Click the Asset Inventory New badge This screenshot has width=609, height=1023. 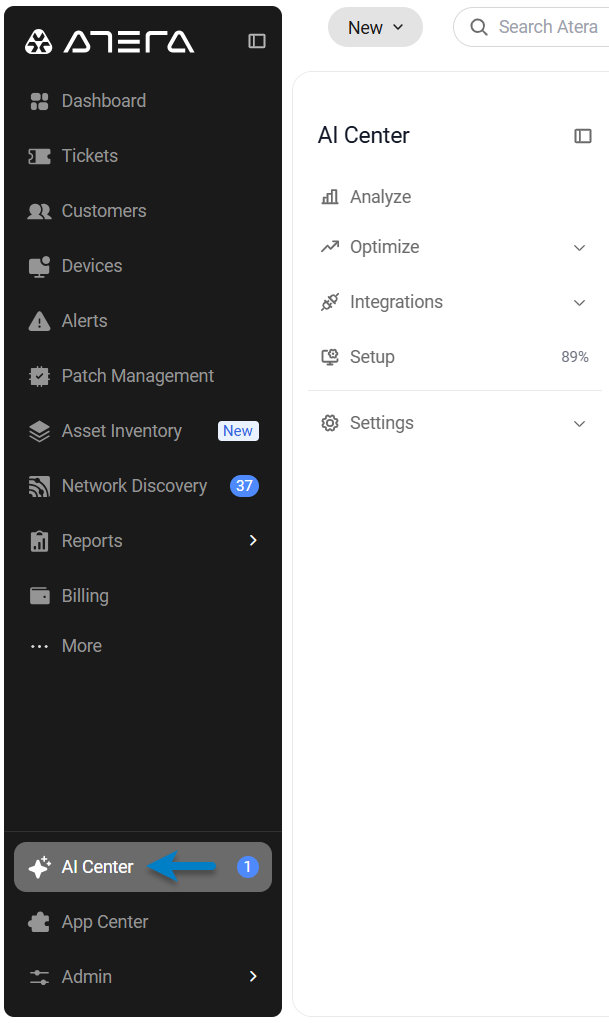(238, 431)
